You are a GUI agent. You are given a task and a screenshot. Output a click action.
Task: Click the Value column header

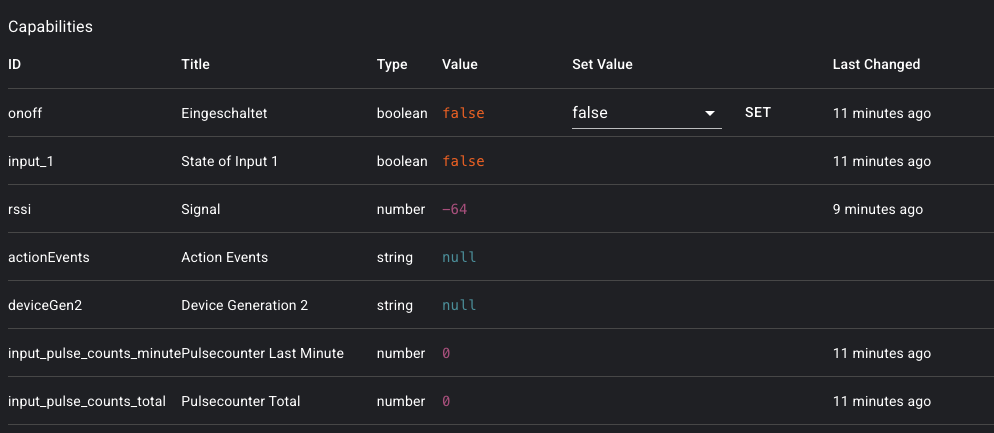(460, 64)
